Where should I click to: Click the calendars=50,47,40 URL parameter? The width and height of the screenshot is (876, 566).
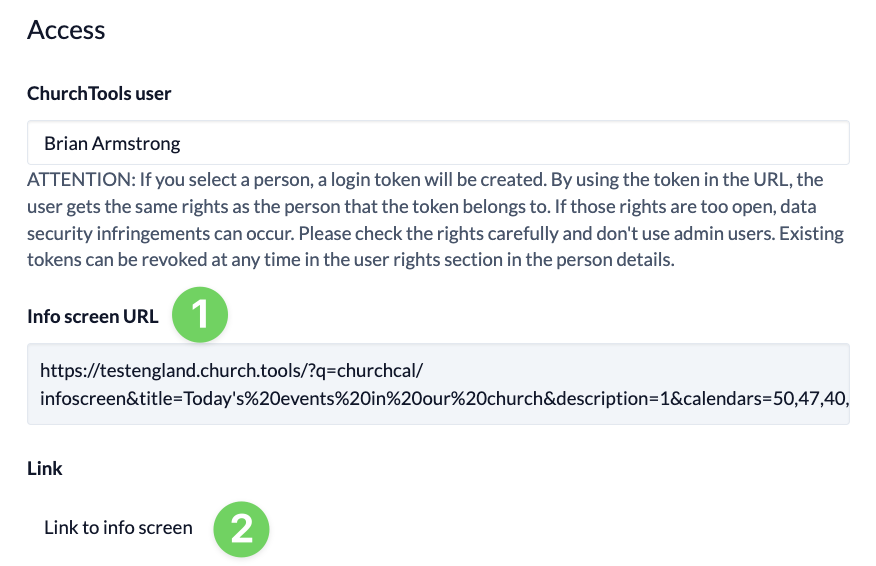coord(765,398)
